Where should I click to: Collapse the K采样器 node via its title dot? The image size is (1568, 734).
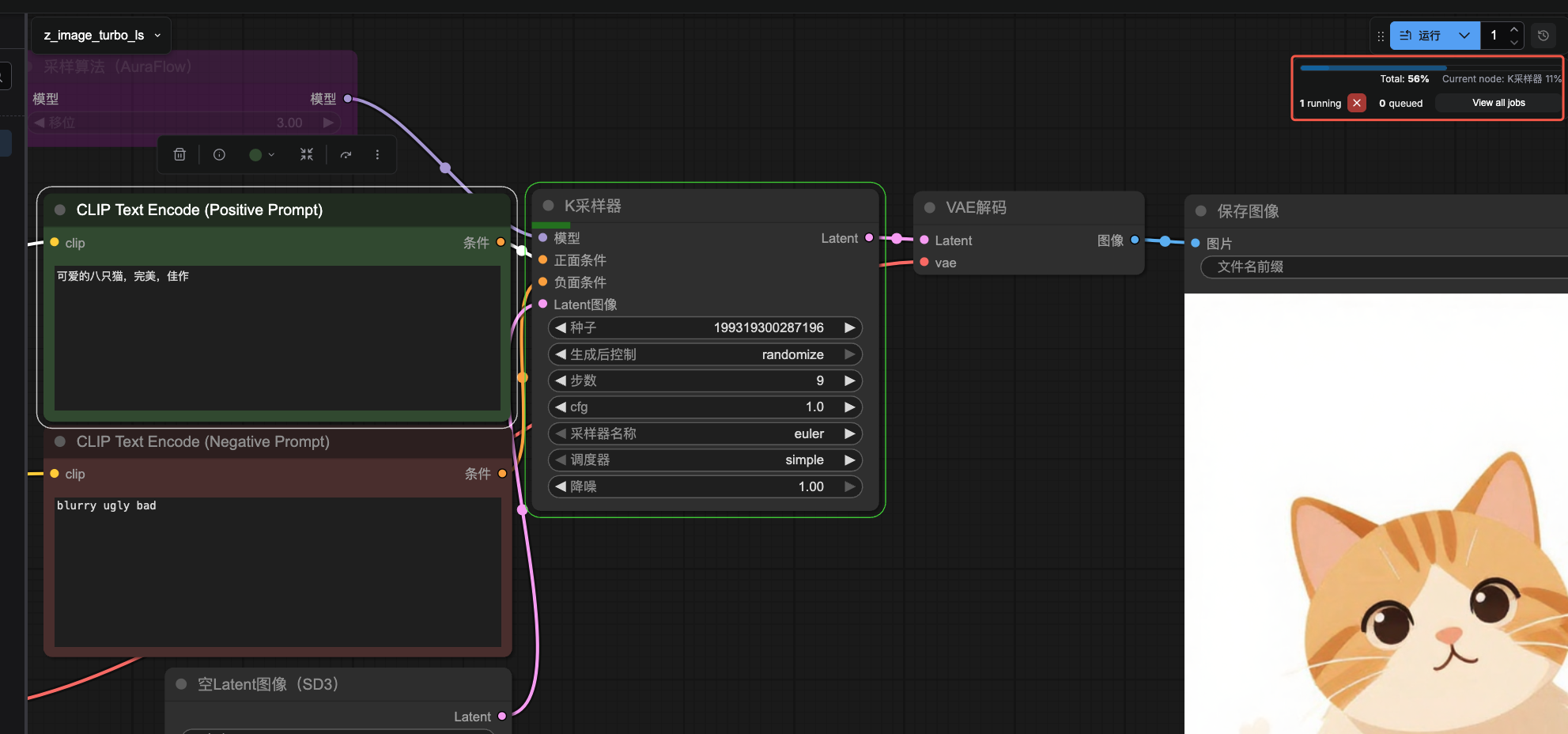tap(548, 206)
